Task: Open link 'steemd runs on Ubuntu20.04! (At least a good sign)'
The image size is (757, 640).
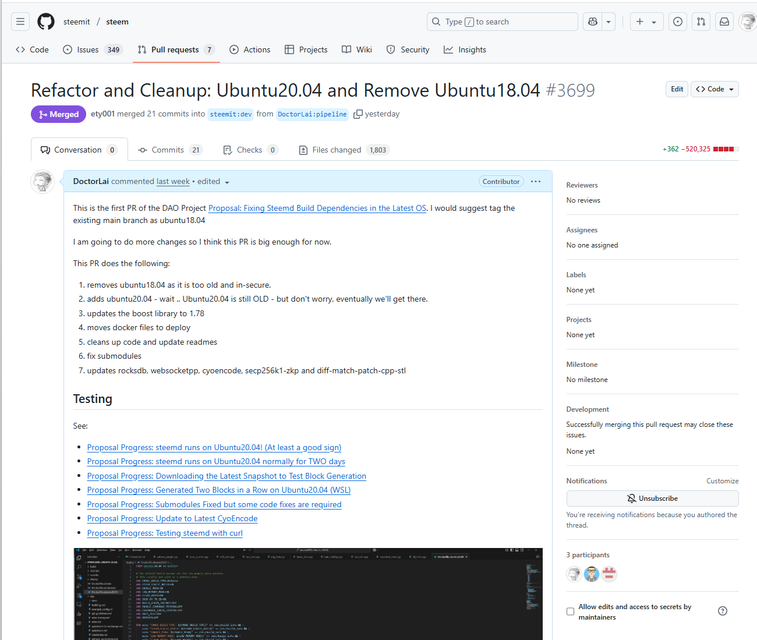Action: (214, 447)
